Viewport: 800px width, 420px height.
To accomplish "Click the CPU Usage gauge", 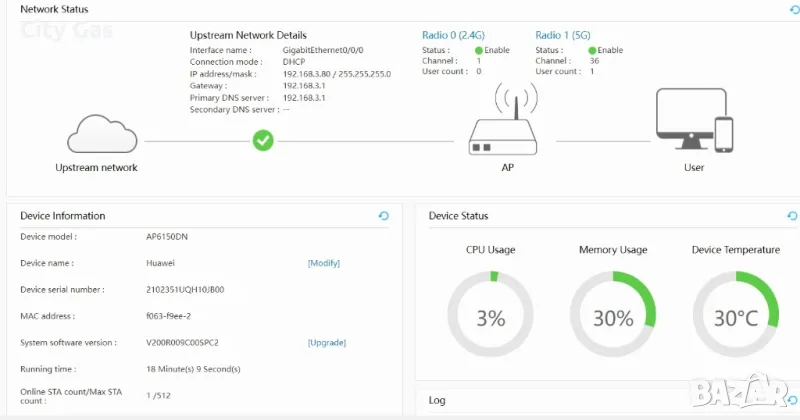I will click(x=491, y=317).
